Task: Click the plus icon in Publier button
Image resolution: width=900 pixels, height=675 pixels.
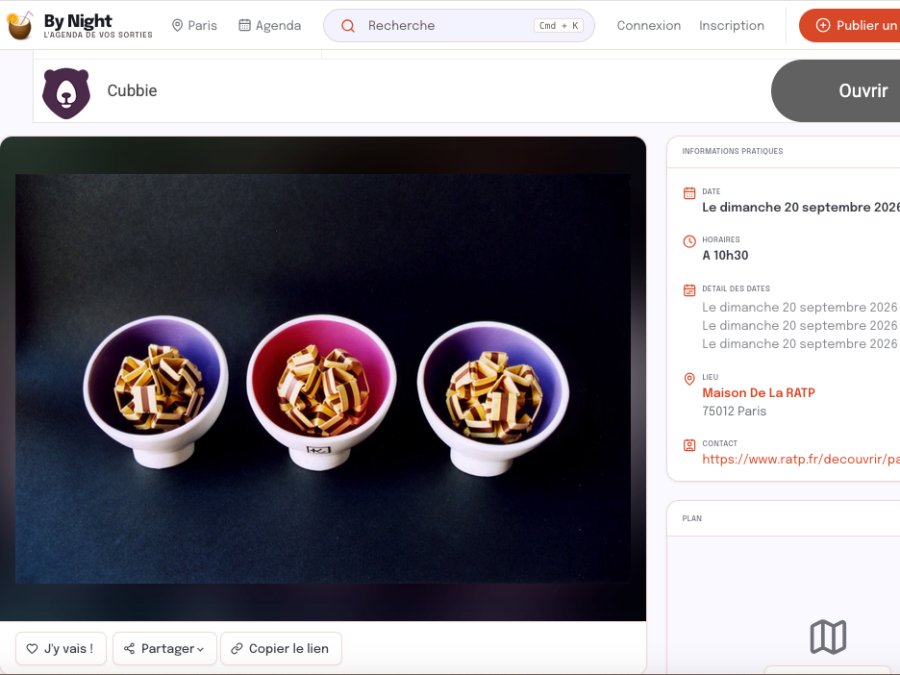Action: point(823,25)
